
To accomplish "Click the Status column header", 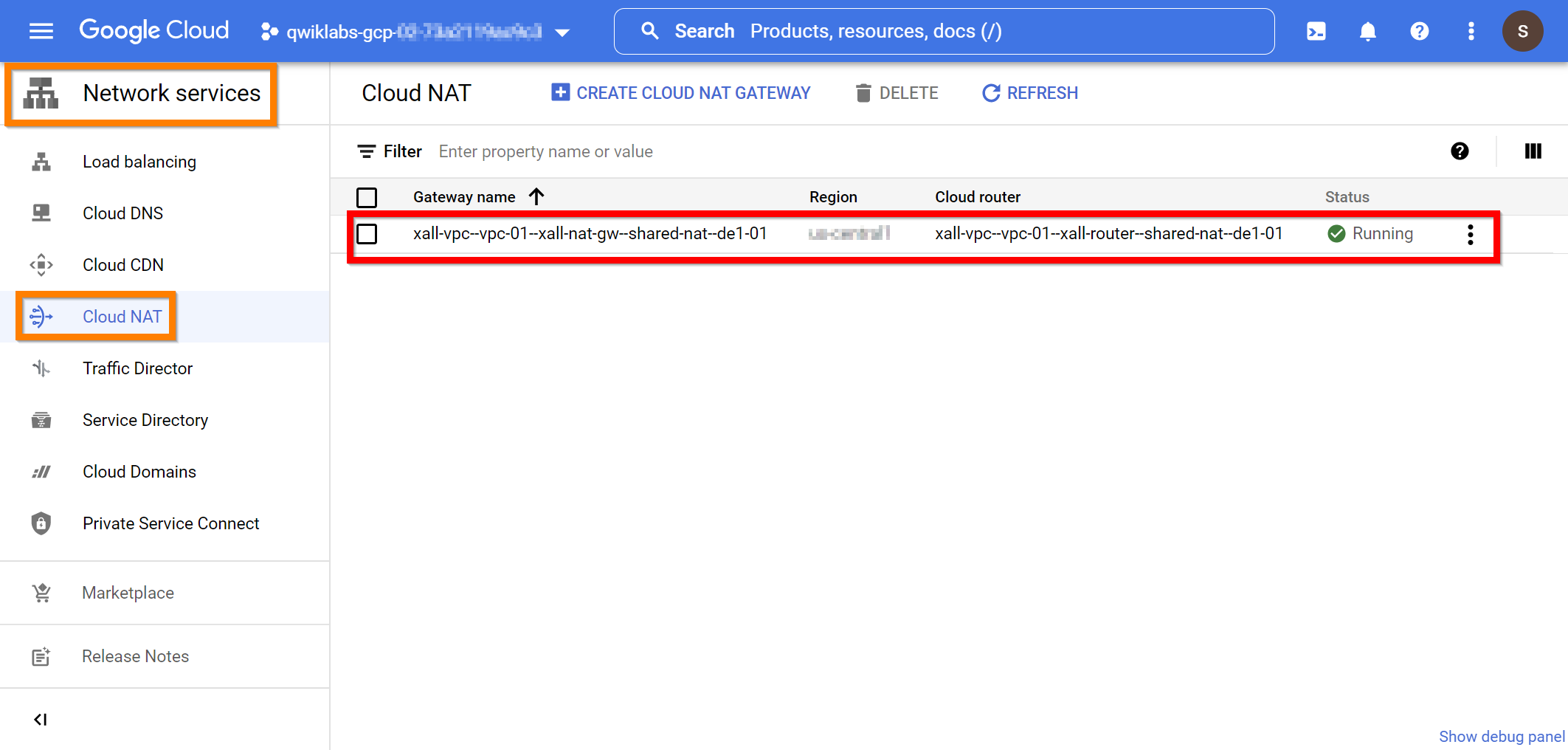I will (1347, 197).
